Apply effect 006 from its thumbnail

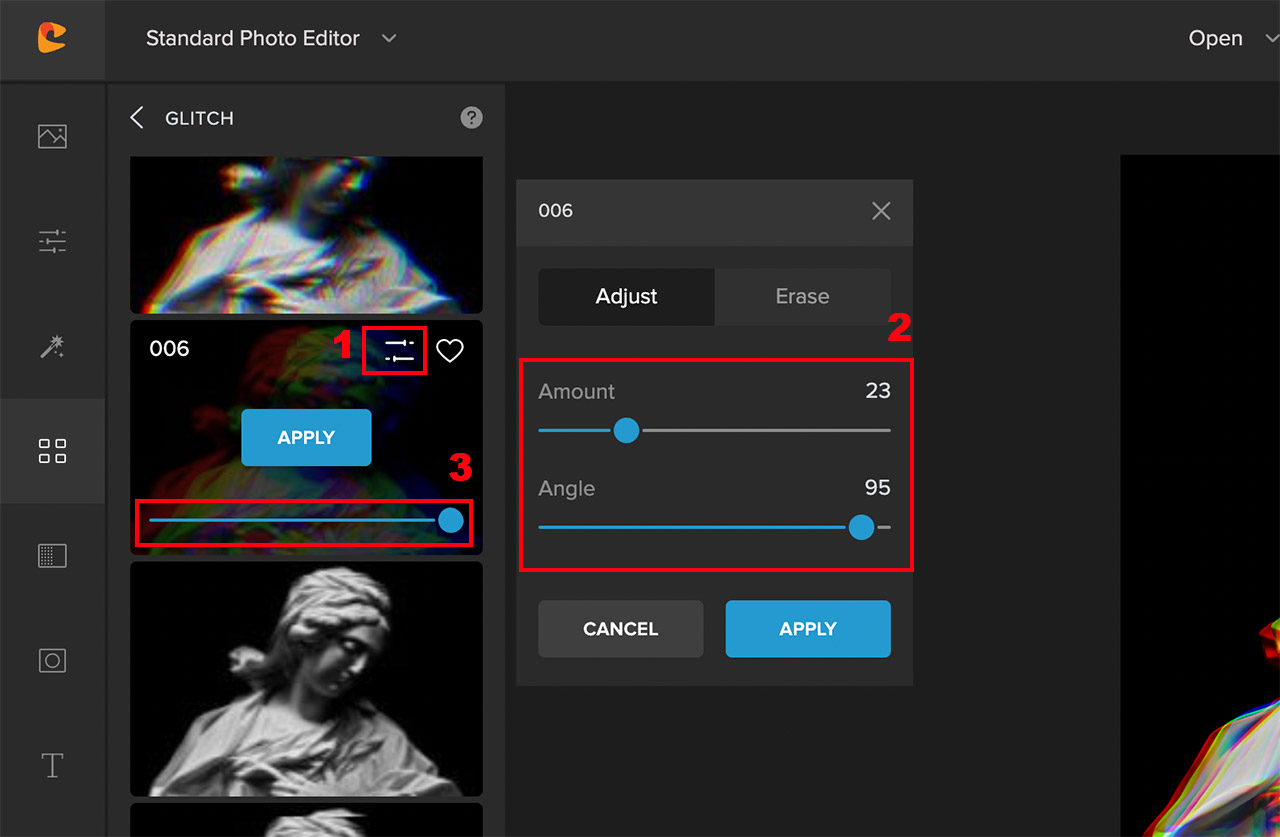(x=306, y=437)
